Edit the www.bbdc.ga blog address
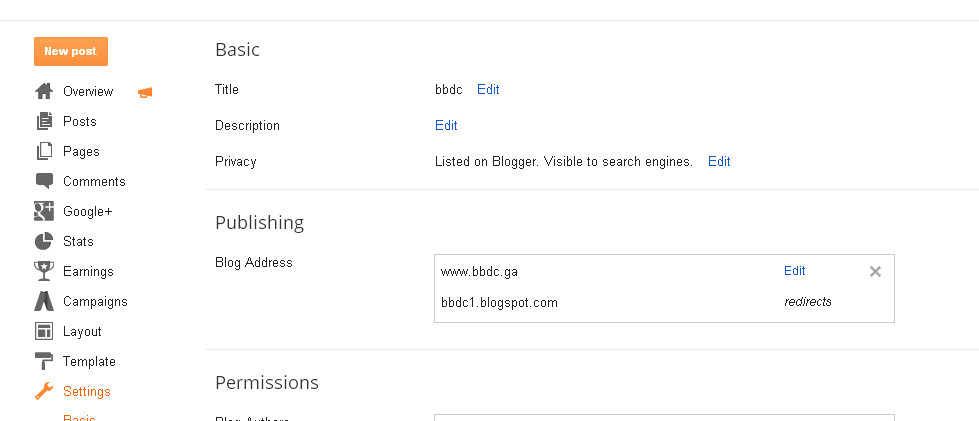 [794, 270]
